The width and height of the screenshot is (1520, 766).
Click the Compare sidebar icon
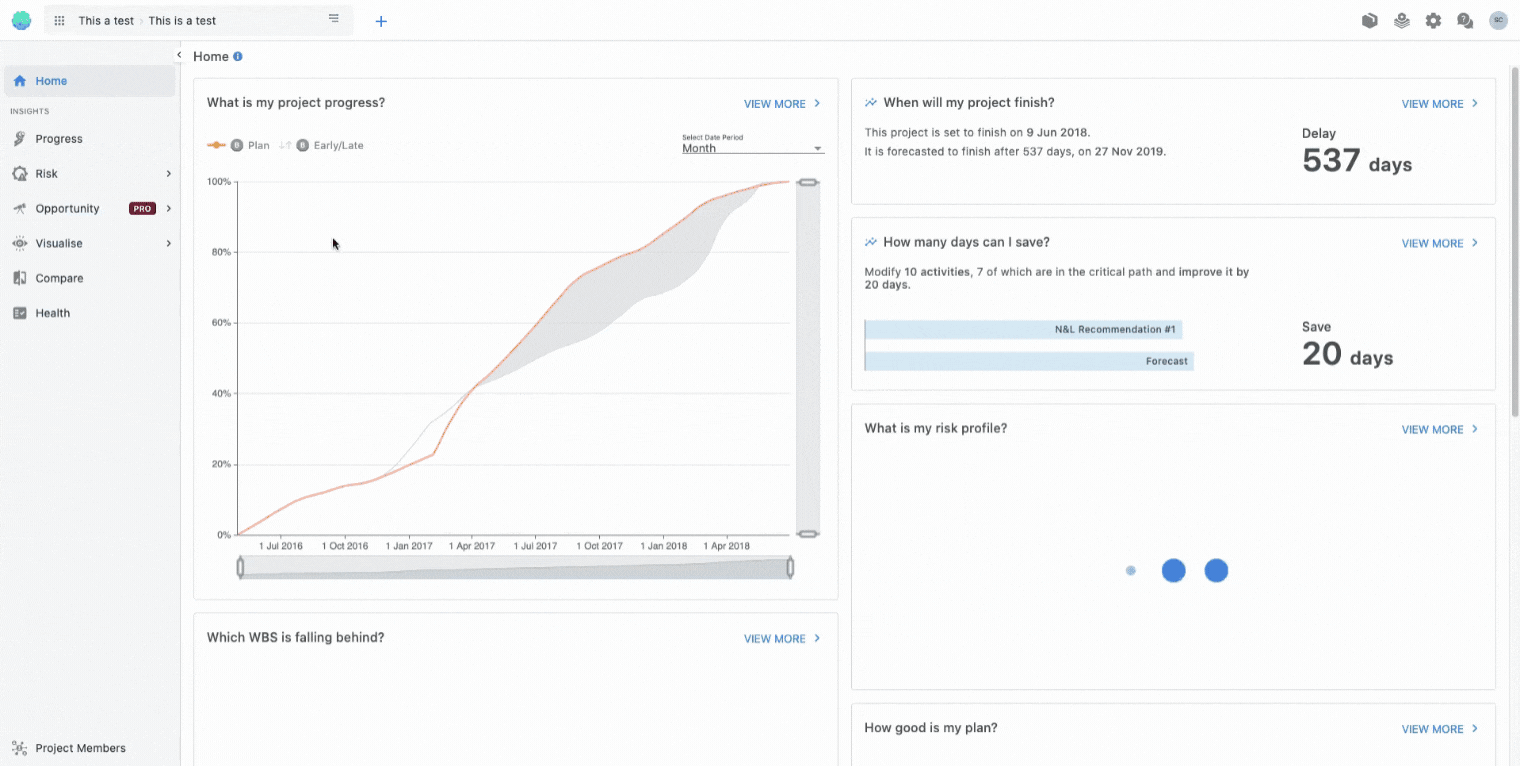pyautogui.click(x=20, y=279)
